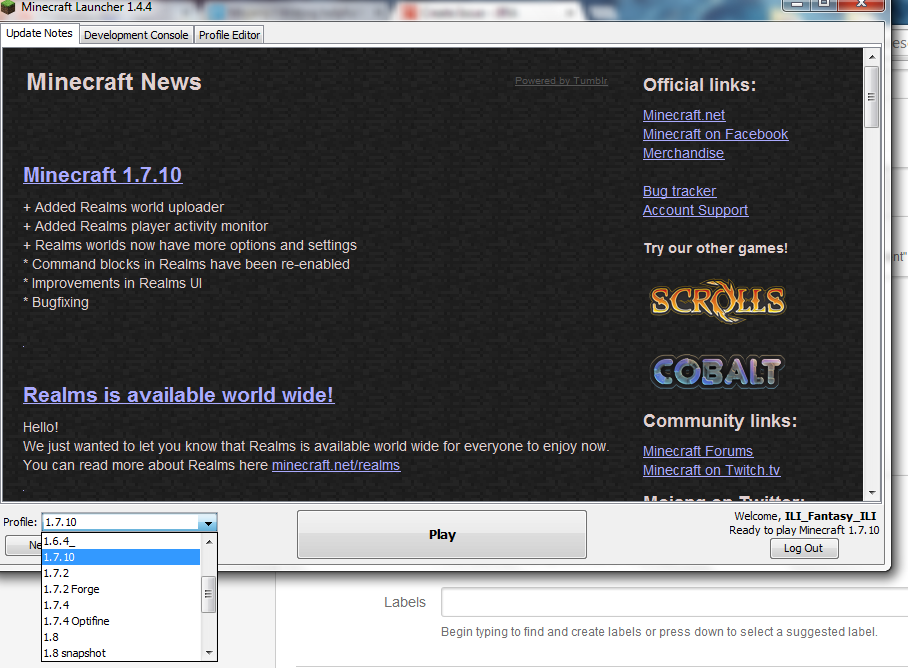Visit the Bug tracker link

pyautogui.click(x=679, y=191)
